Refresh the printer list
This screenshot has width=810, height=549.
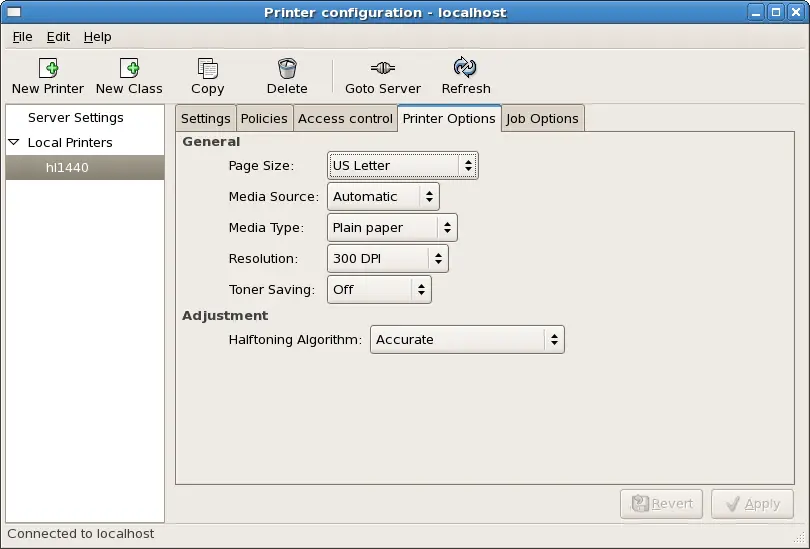pyautogui.click(x=465, y=68)
